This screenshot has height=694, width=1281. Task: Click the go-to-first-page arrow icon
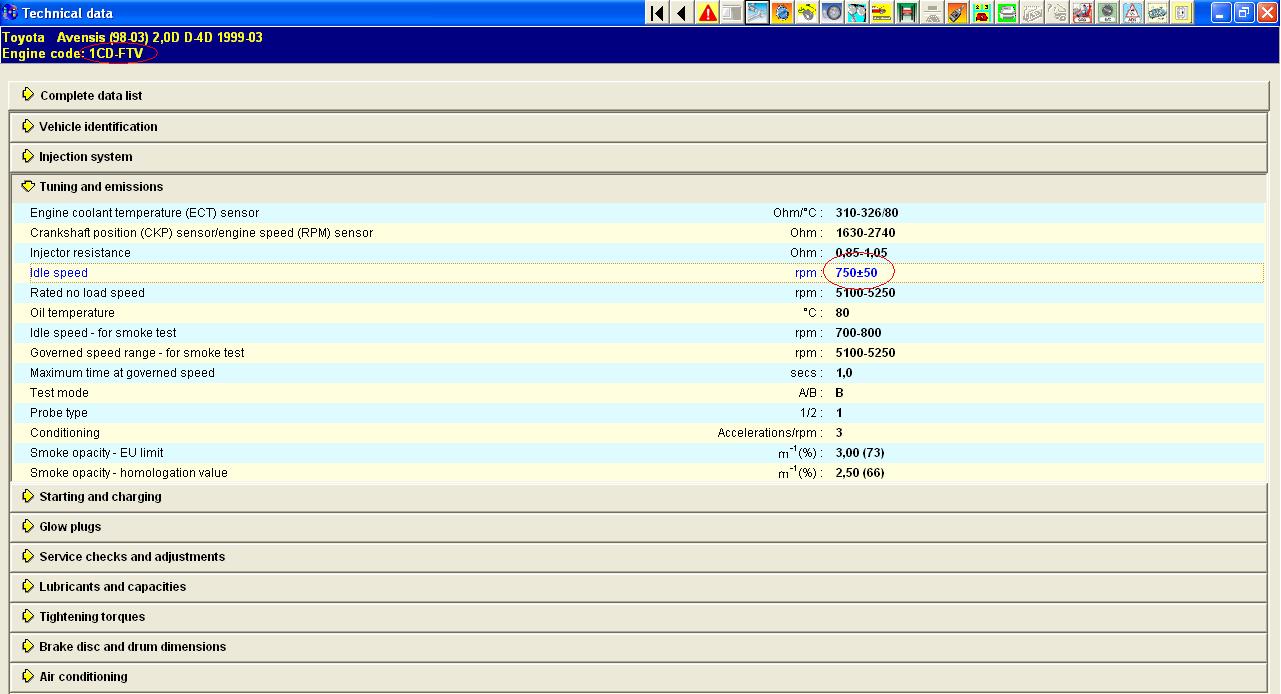click(x=657, y=13)
